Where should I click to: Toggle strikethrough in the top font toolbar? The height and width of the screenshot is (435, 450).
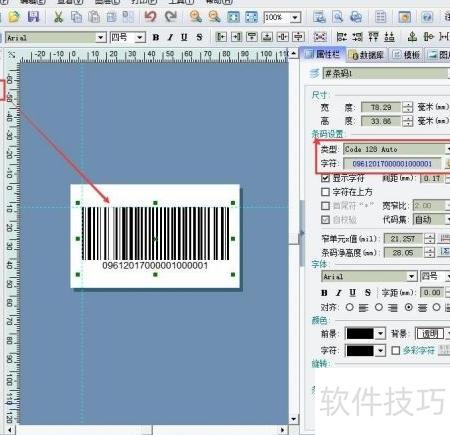click(x=199, y=37)
